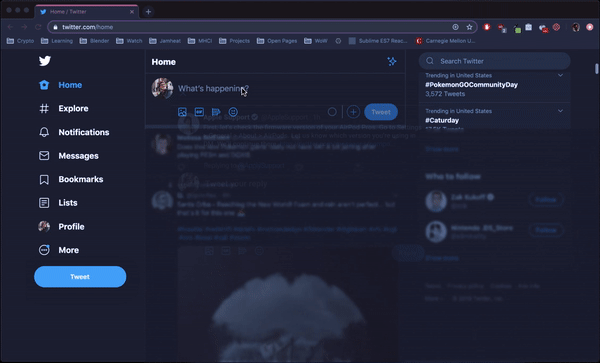600x363 pixels.
Task: Click the Twitter bird logo
Action: point(45,61)
